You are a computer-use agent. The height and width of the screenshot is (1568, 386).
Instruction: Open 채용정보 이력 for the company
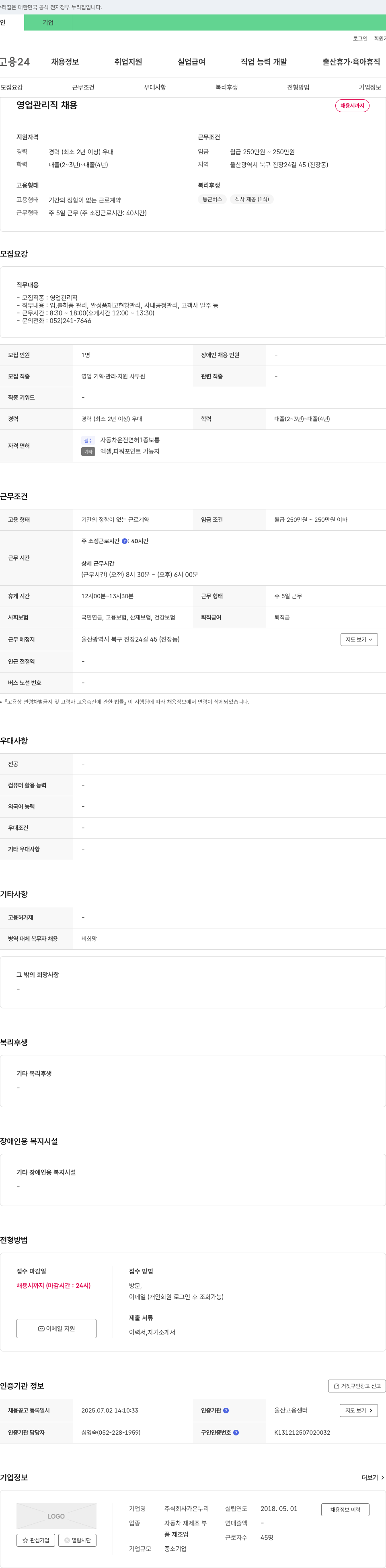(x=345, y=1510)
